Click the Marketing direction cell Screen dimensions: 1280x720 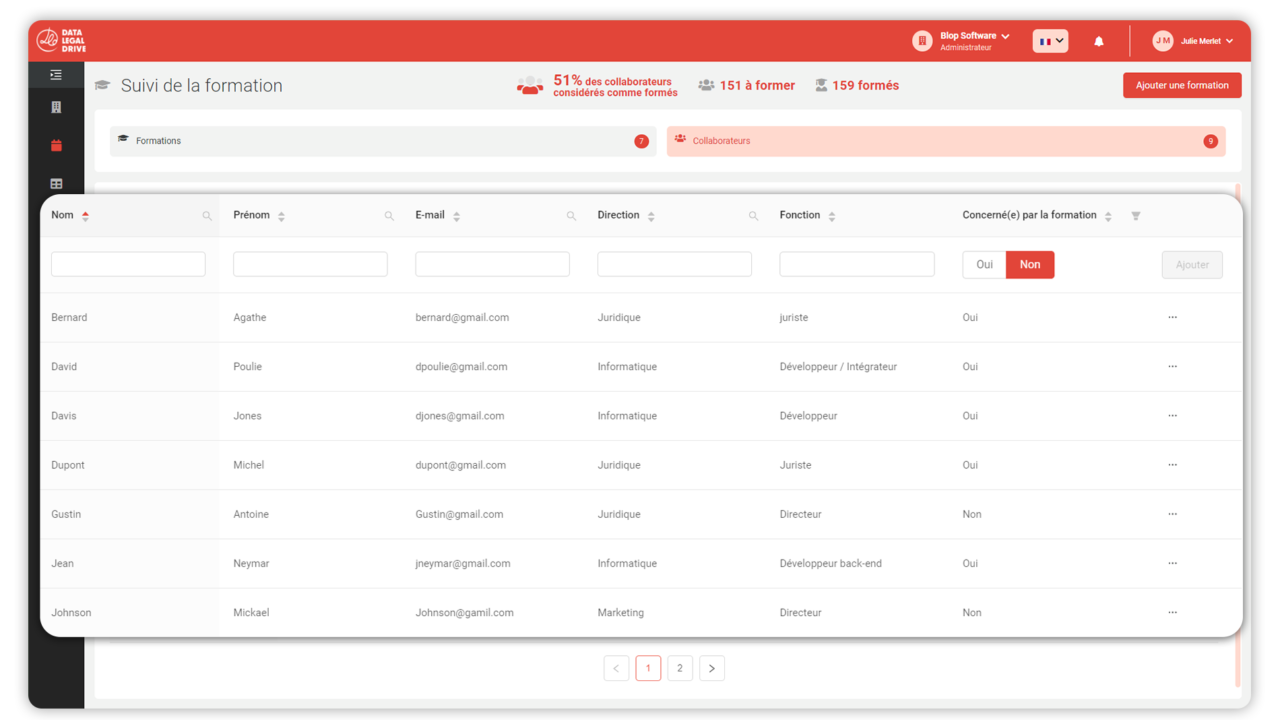(x=621, y=612)
